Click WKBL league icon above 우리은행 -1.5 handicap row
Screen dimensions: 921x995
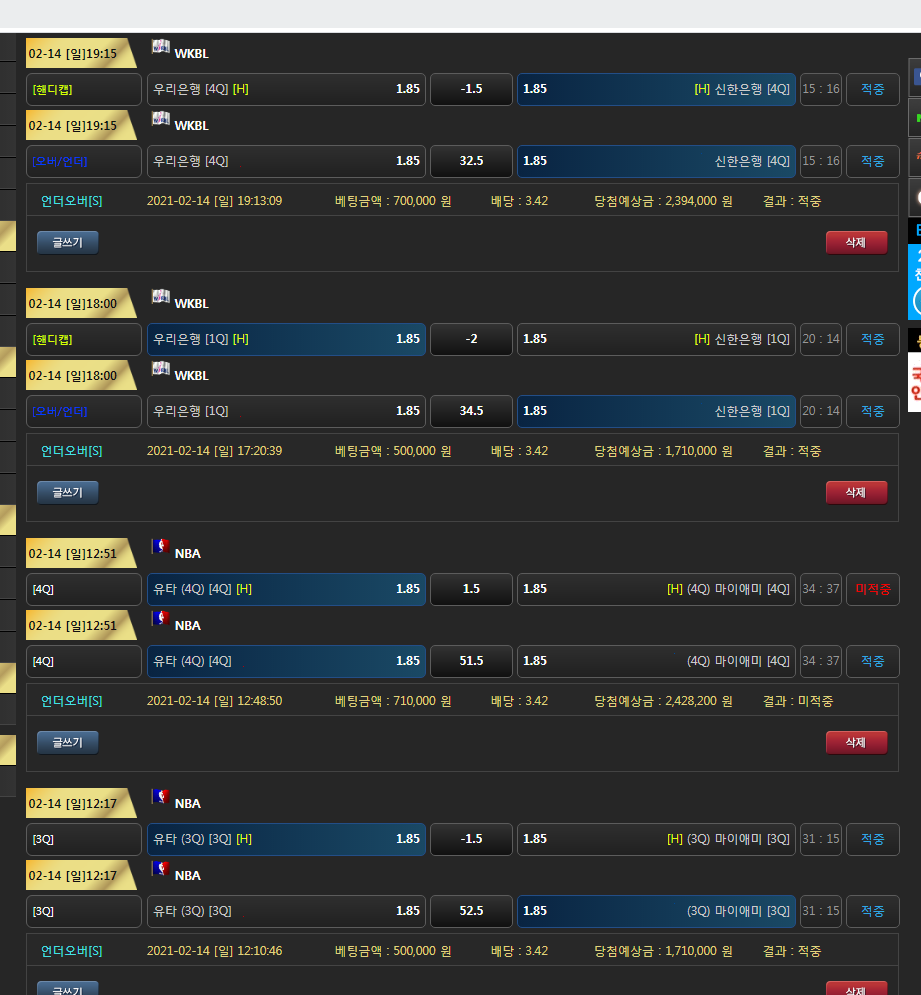(160, 47)
